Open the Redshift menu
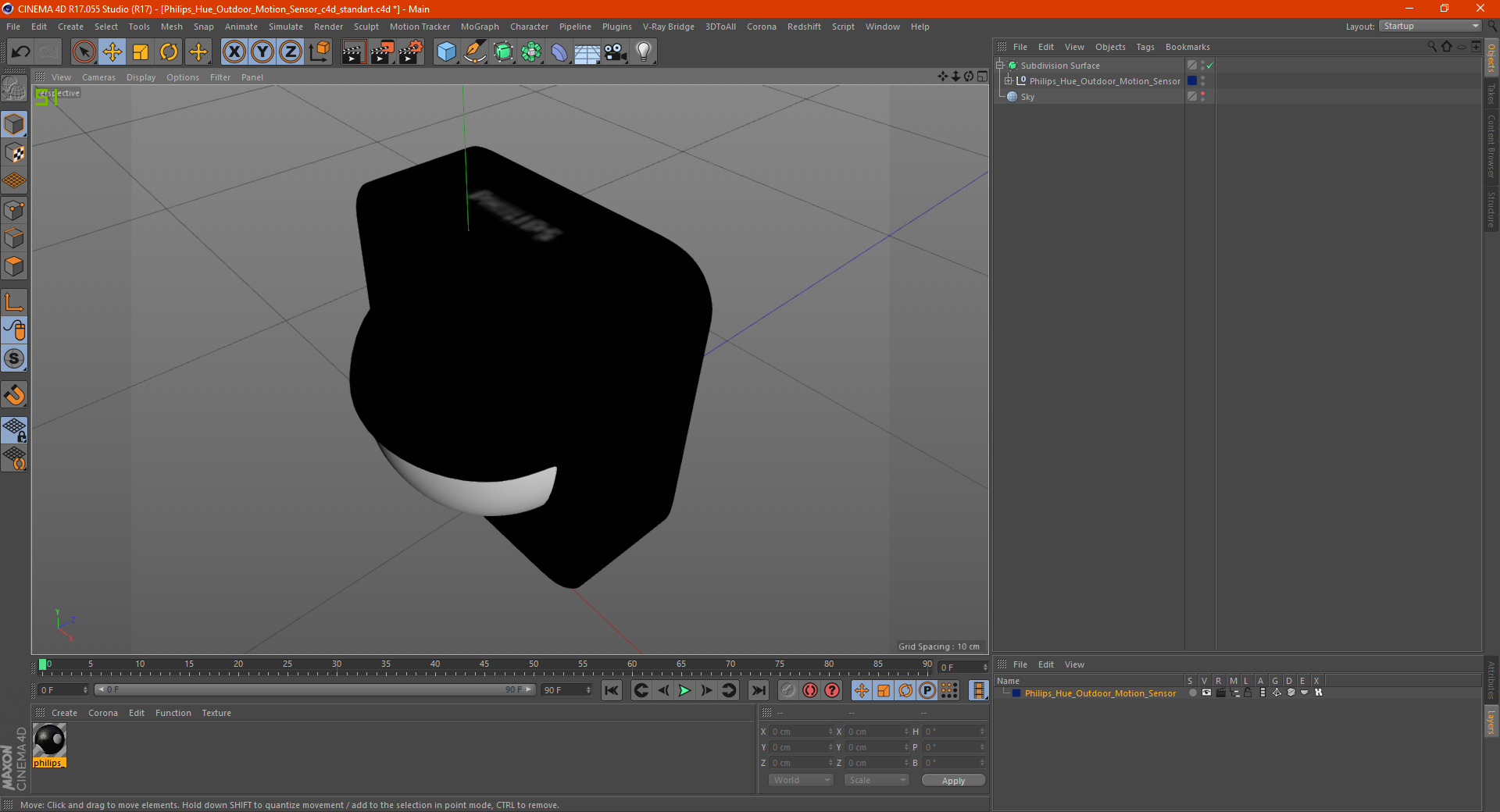Image resolution: width=1500 pixels, height=812 pixels. (x=804, y=27)
